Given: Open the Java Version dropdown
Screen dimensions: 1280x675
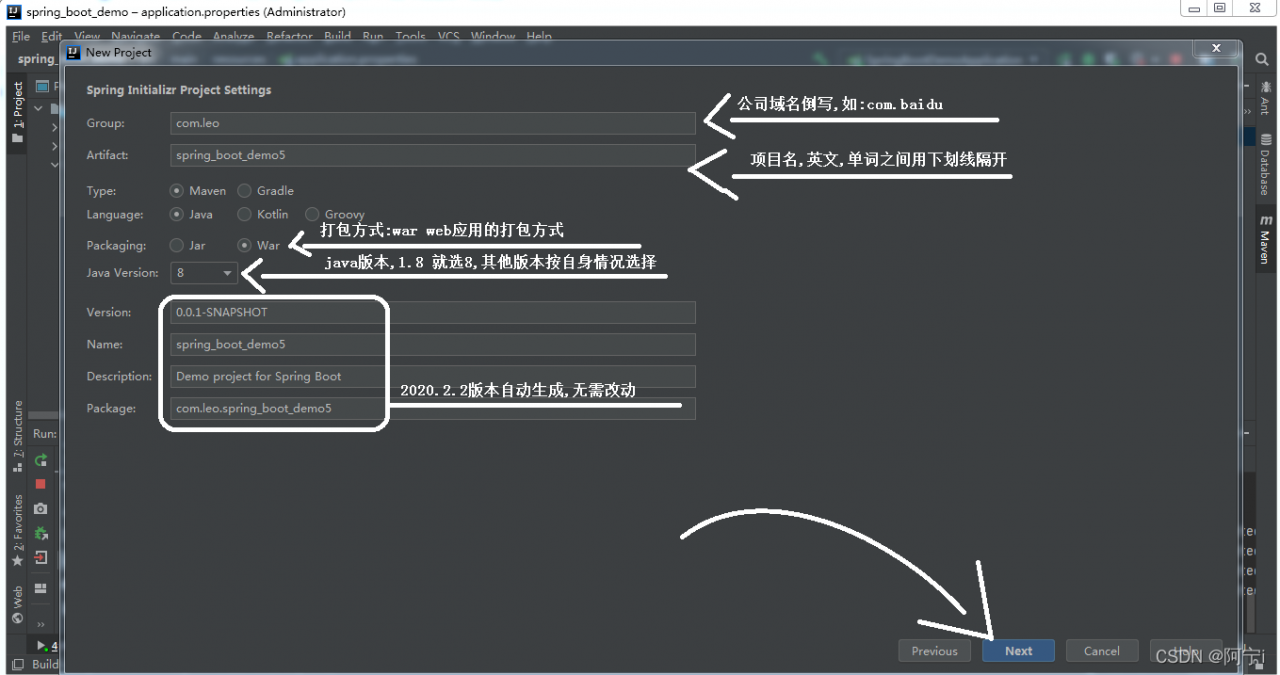Looking at the screenshot, I should [x=204, y=272].
